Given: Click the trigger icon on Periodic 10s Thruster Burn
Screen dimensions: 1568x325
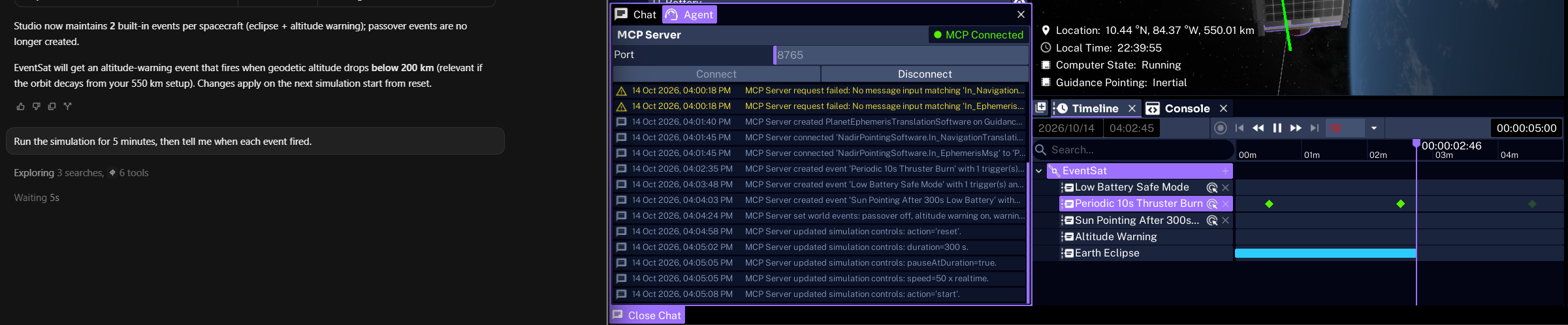Looking at the screenshot, I should coord(1211,204).
